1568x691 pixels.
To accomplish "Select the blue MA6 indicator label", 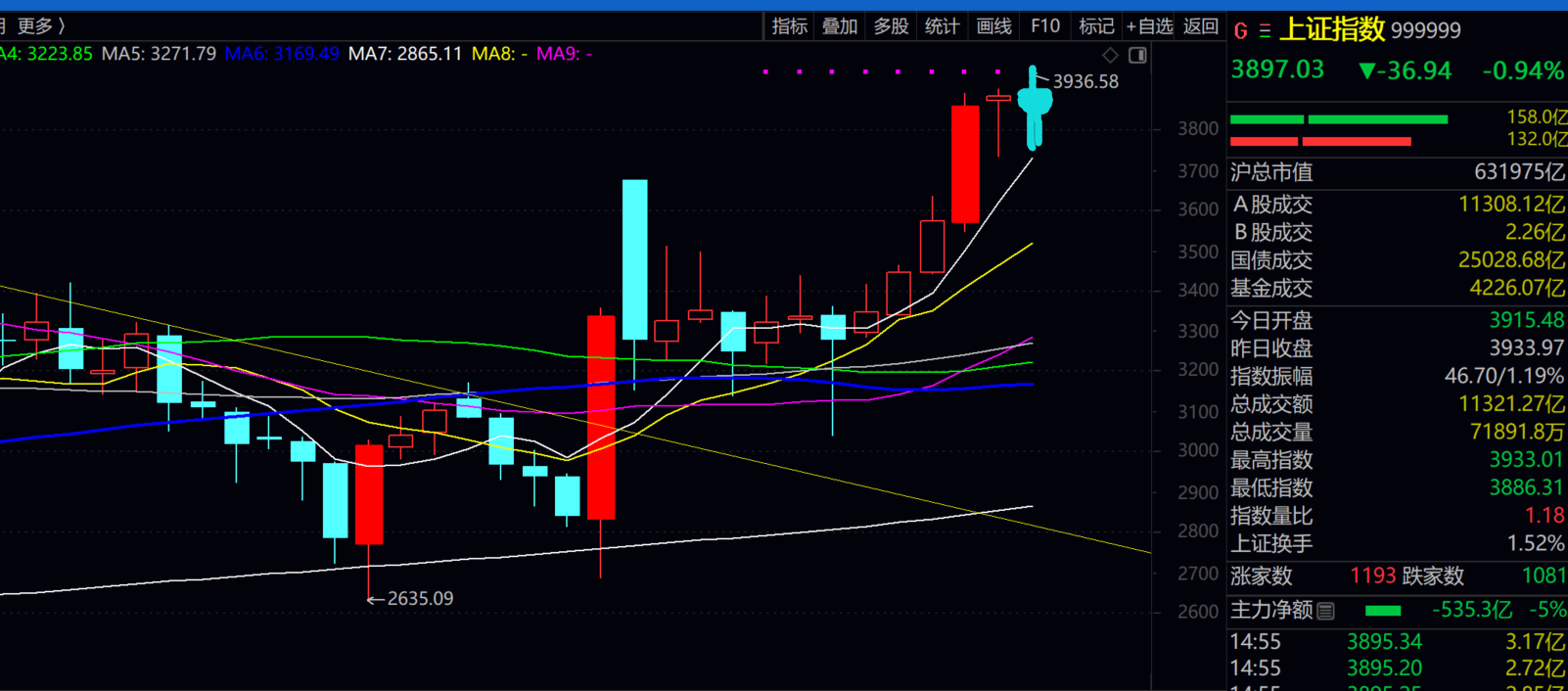I will (282, 54).
